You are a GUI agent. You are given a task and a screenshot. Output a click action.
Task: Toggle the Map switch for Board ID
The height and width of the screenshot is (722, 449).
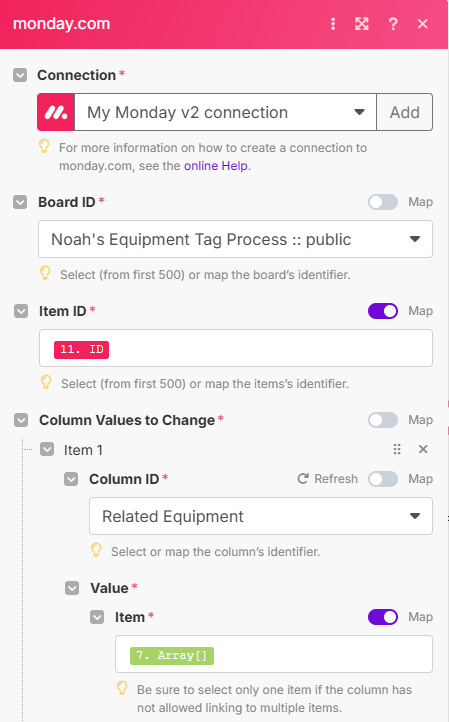coord(383,202)
